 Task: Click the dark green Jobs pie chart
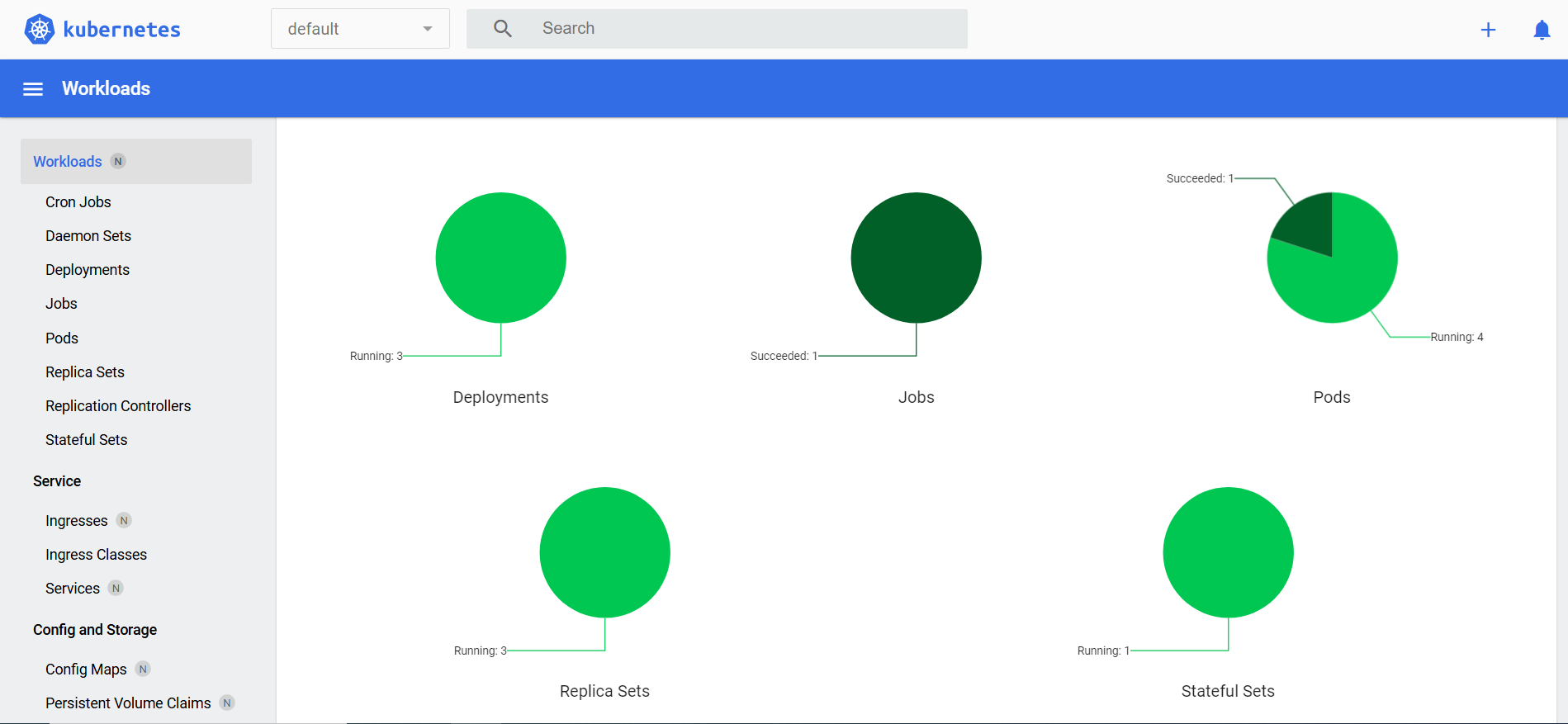917,258
